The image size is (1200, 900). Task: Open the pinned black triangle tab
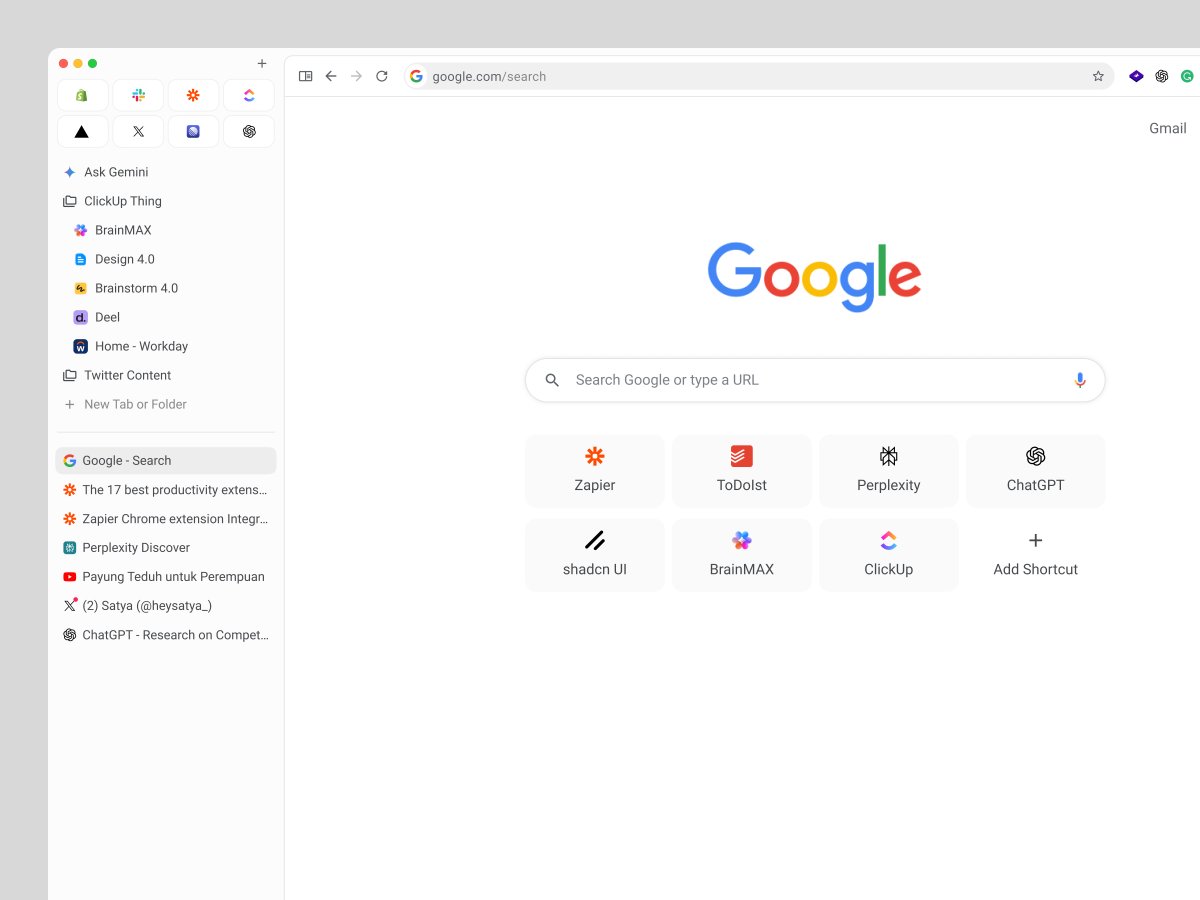coord(83,131)
